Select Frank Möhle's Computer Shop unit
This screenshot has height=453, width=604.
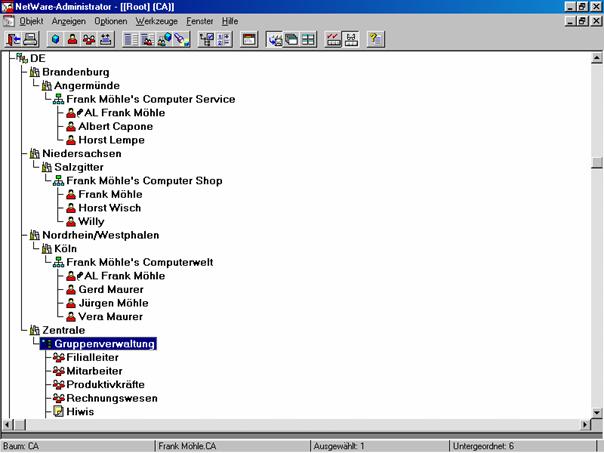[x=144, y=181]
